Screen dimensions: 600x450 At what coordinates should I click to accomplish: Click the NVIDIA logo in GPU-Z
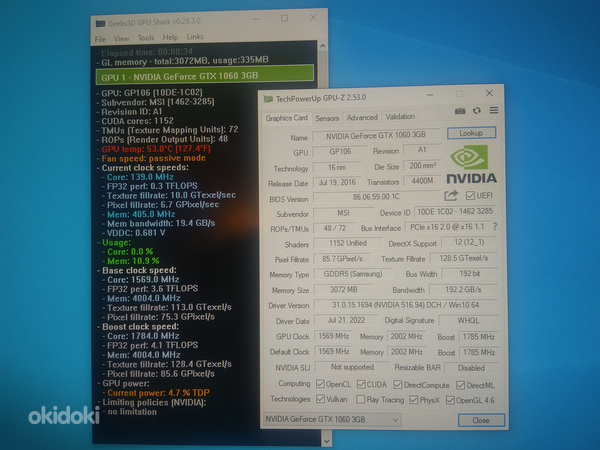point(471,164)
